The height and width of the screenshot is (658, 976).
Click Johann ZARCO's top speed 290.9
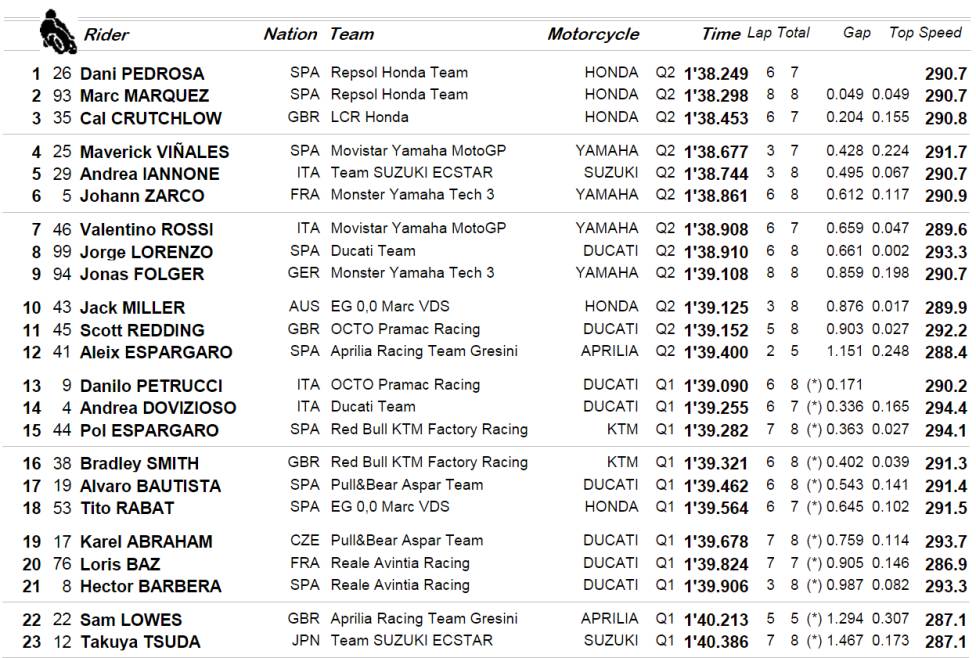[x=946, y=196]
